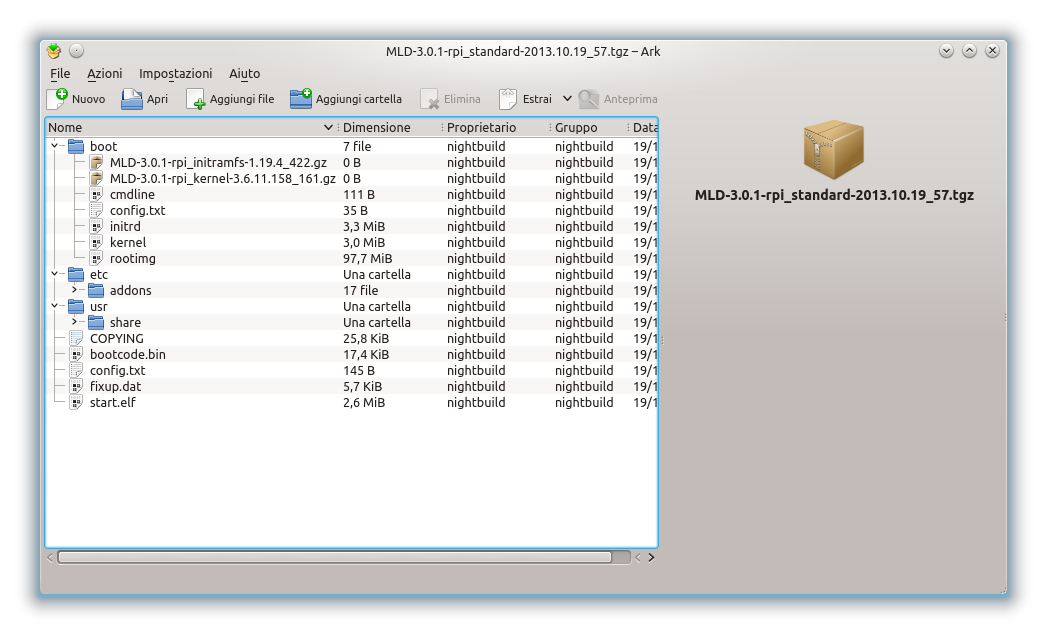The height and width of the screenshot is (634, 1047).
Task: Click the Apri archive icon
Action: point(132,99)
